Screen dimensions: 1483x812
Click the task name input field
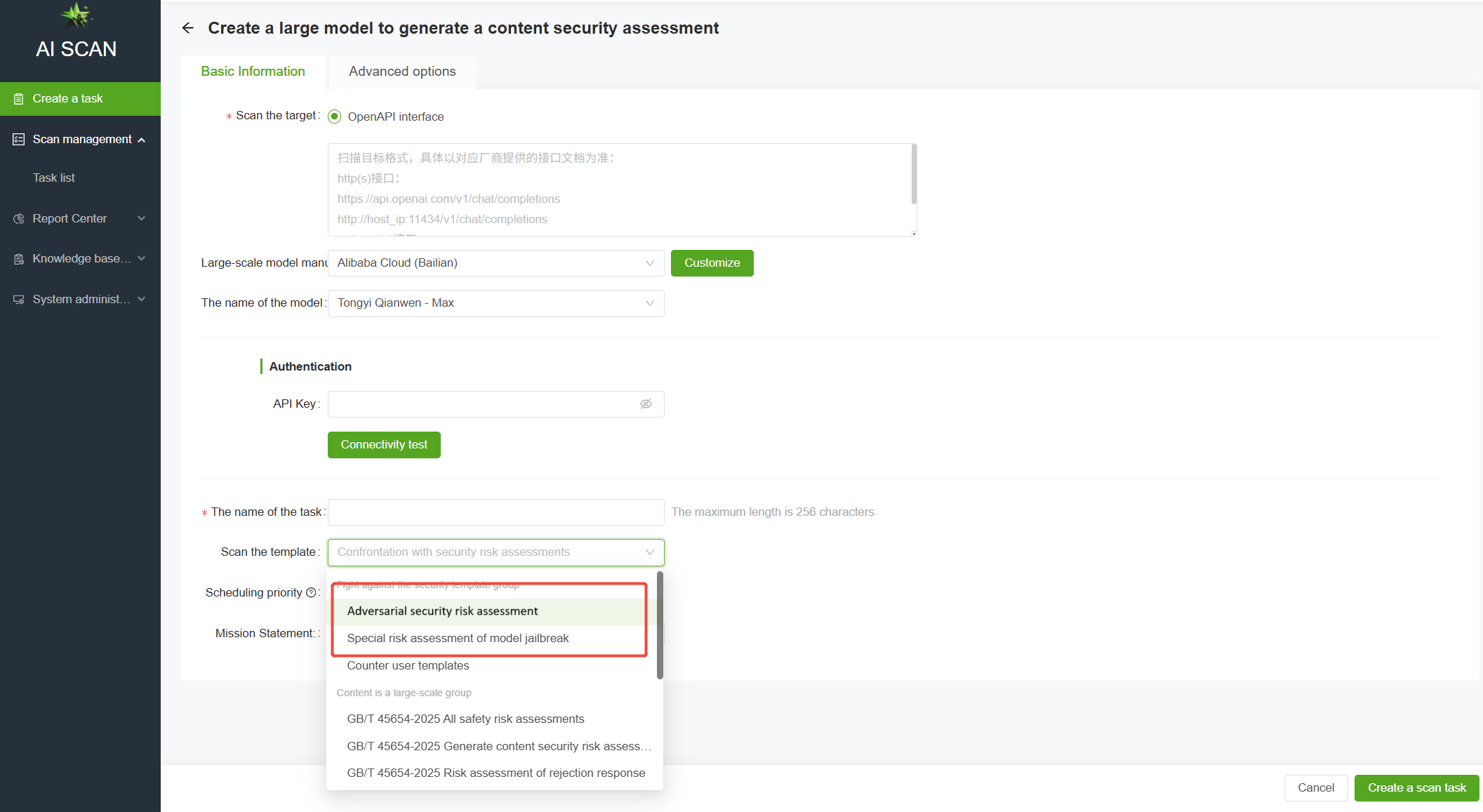[x=496, y=512]
